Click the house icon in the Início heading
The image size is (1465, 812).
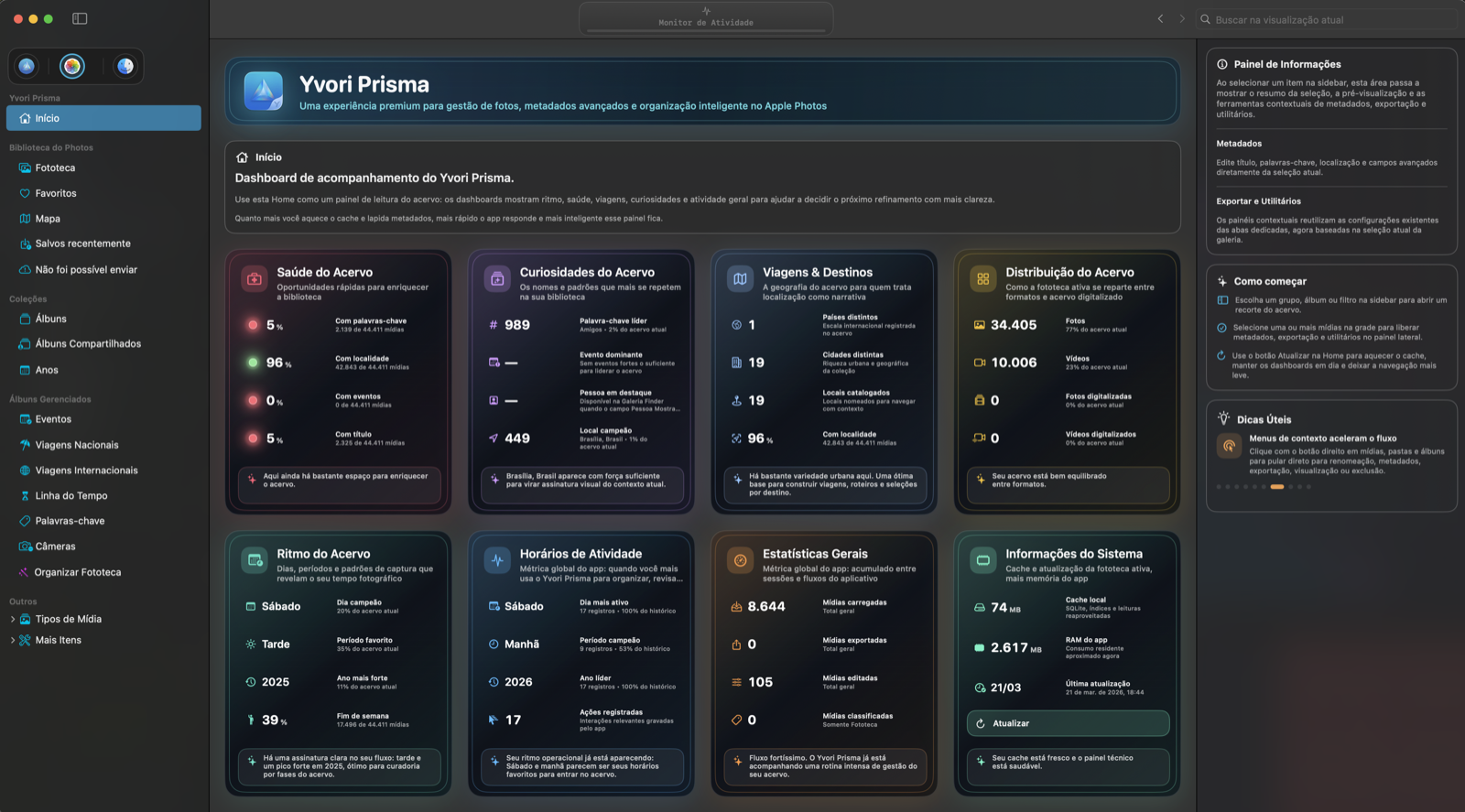[x=242, y=157]
